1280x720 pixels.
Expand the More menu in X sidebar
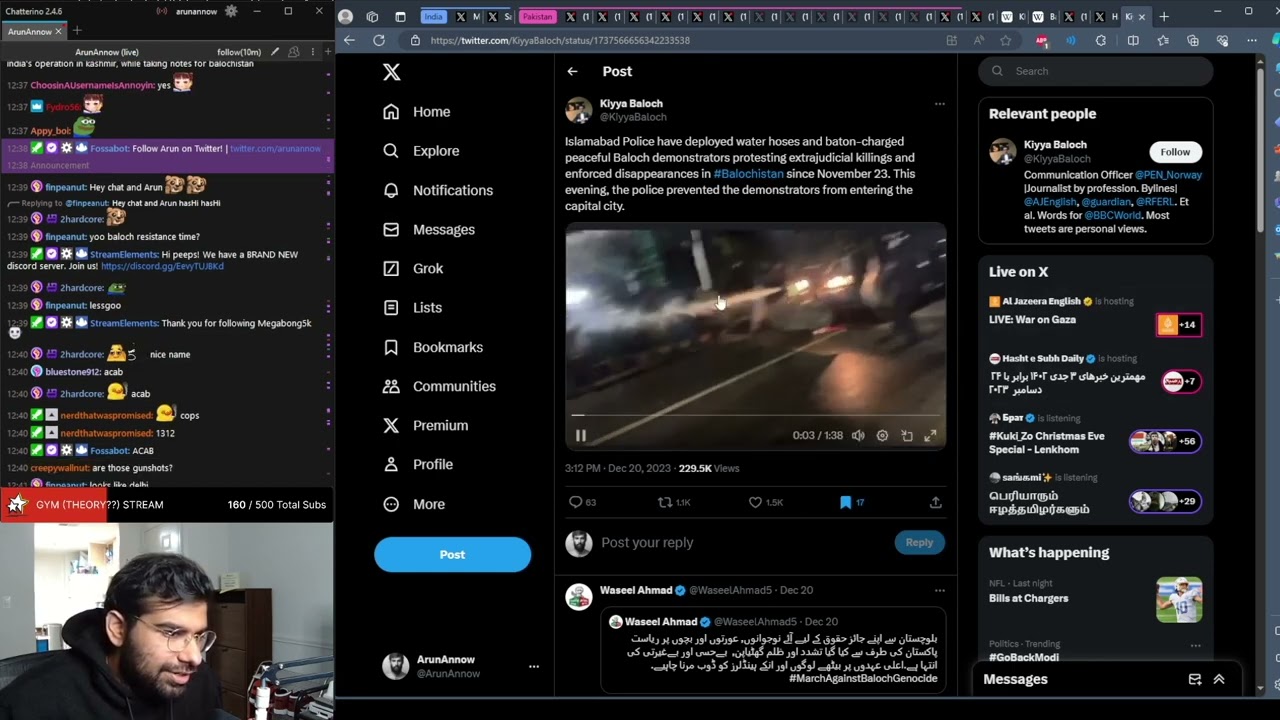pos(414,504)
